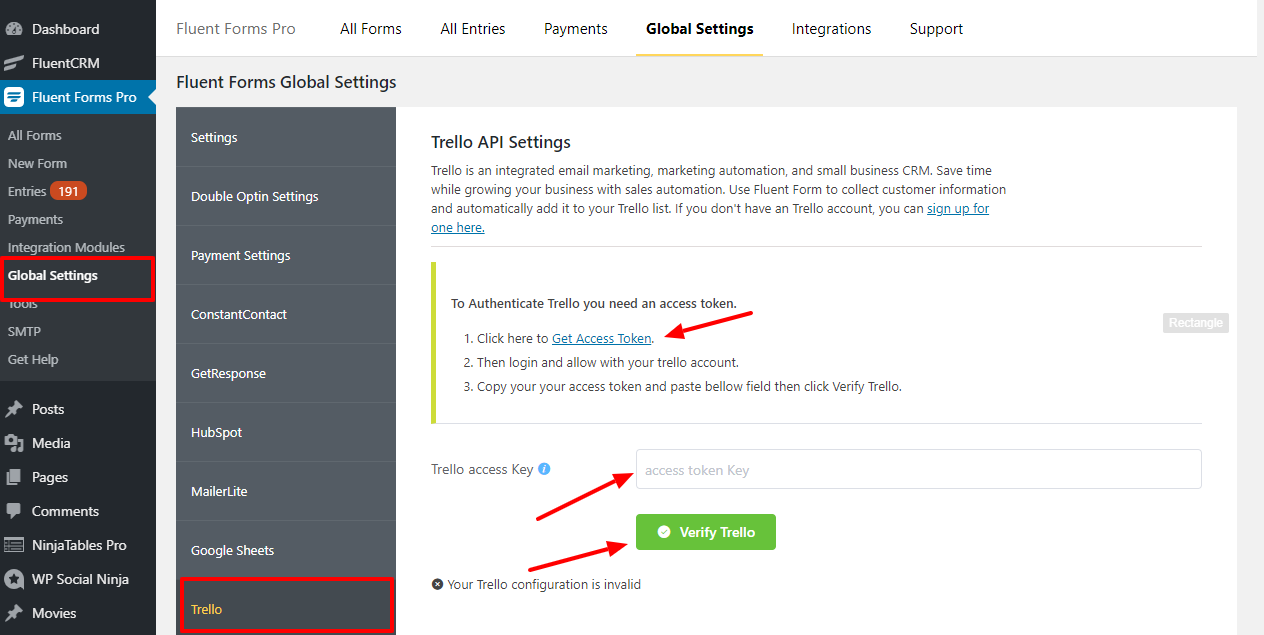Open the Dashboard menu item

coord(78,29)
